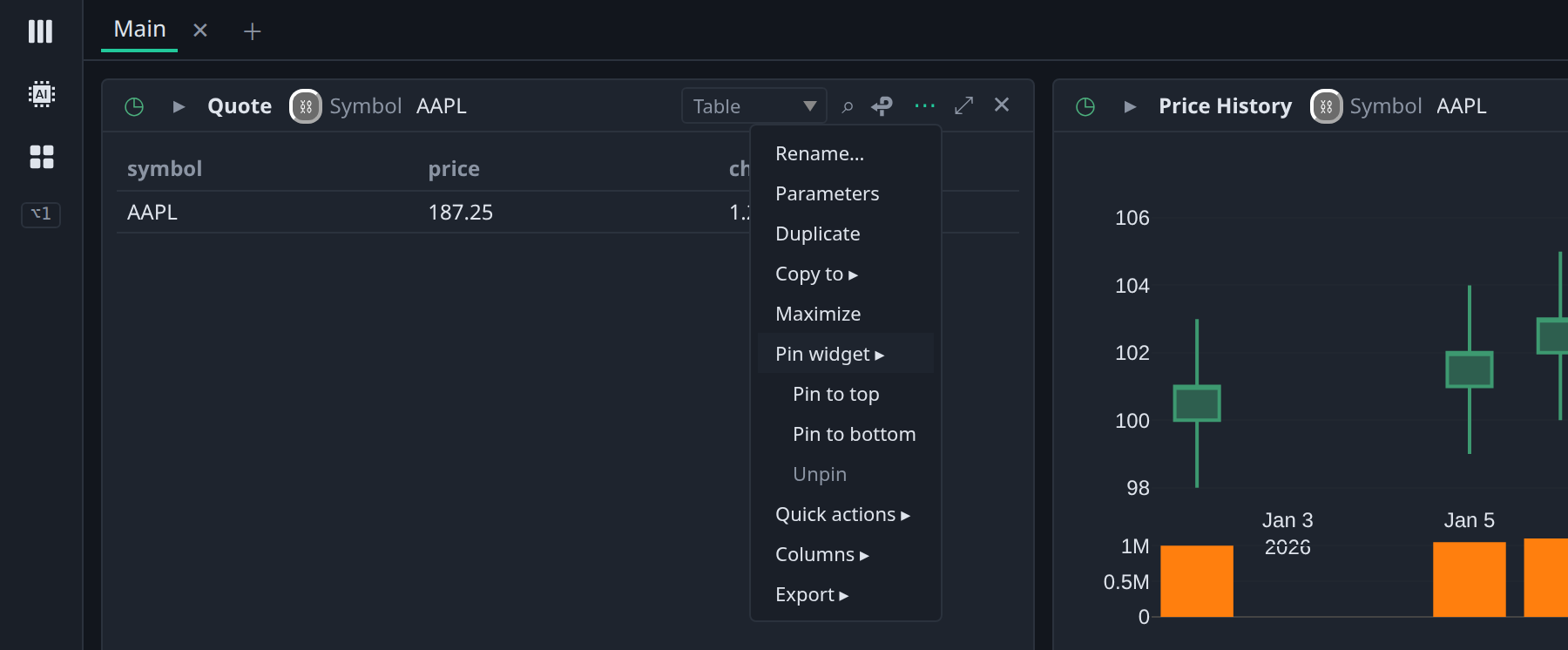Switch to the Main tab

pos(139,30)
